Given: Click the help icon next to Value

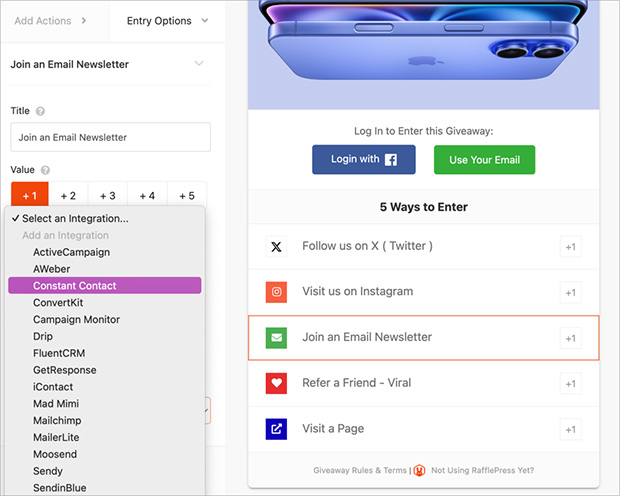Looking at the screenshot, I should (45, 170).
